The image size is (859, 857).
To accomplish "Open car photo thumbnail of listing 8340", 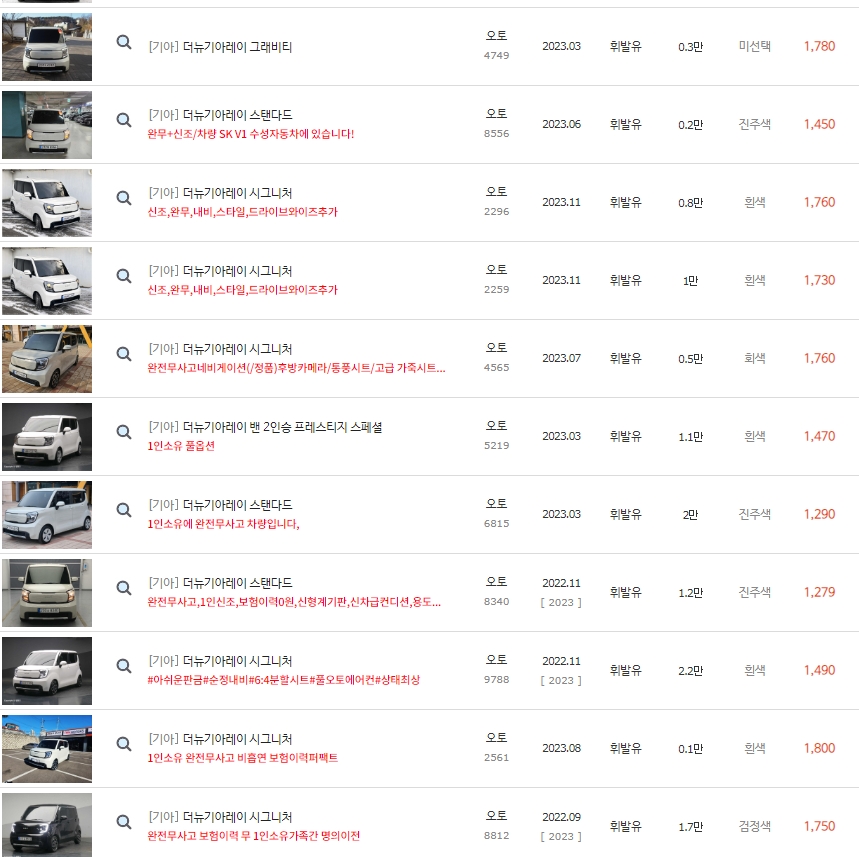I will (47, 593).
